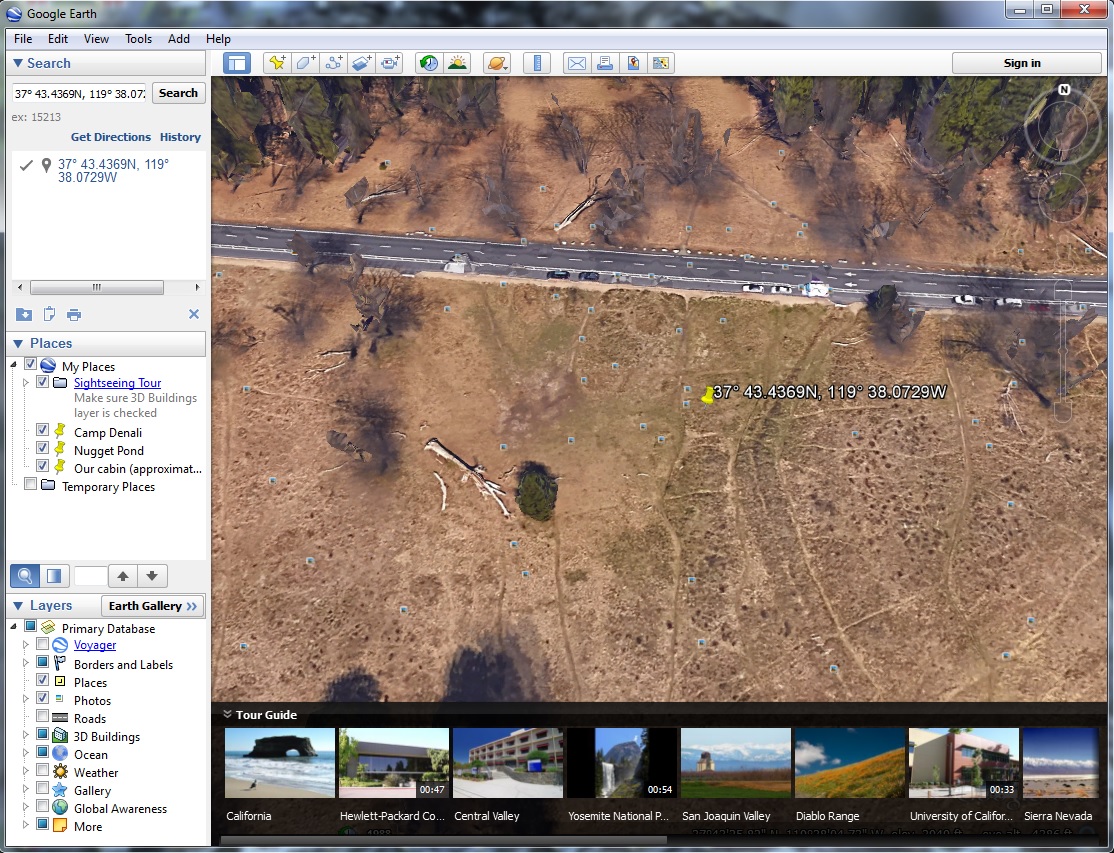Open the Edit menu

[x=58, y=39]
